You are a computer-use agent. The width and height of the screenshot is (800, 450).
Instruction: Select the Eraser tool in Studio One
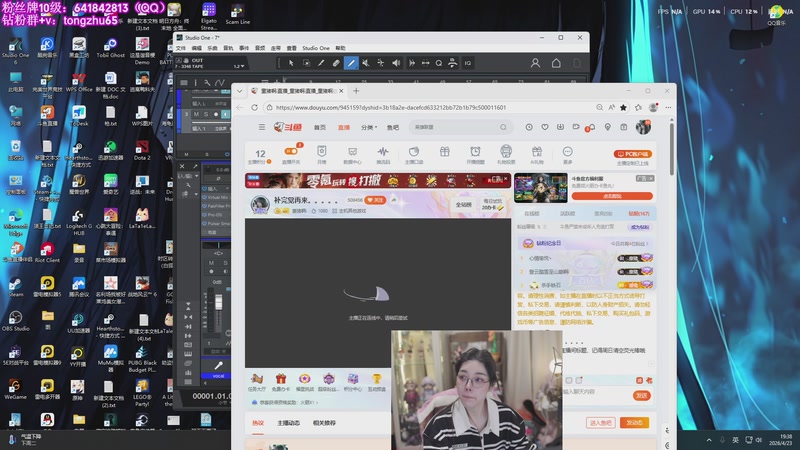point(336,63)
